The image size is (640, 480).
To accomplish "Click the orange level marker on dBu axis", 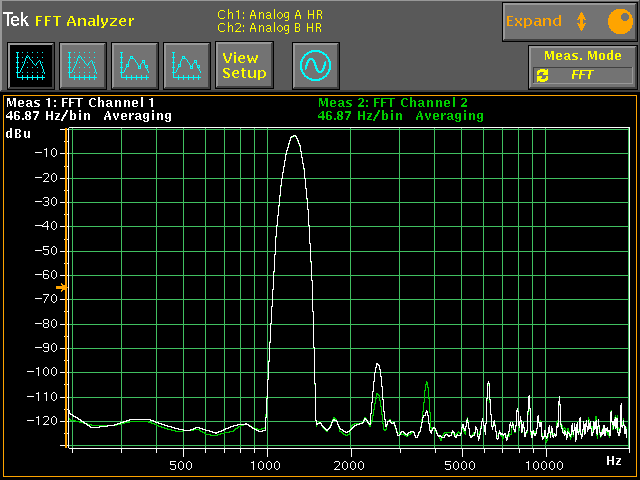I will point(61,288).
